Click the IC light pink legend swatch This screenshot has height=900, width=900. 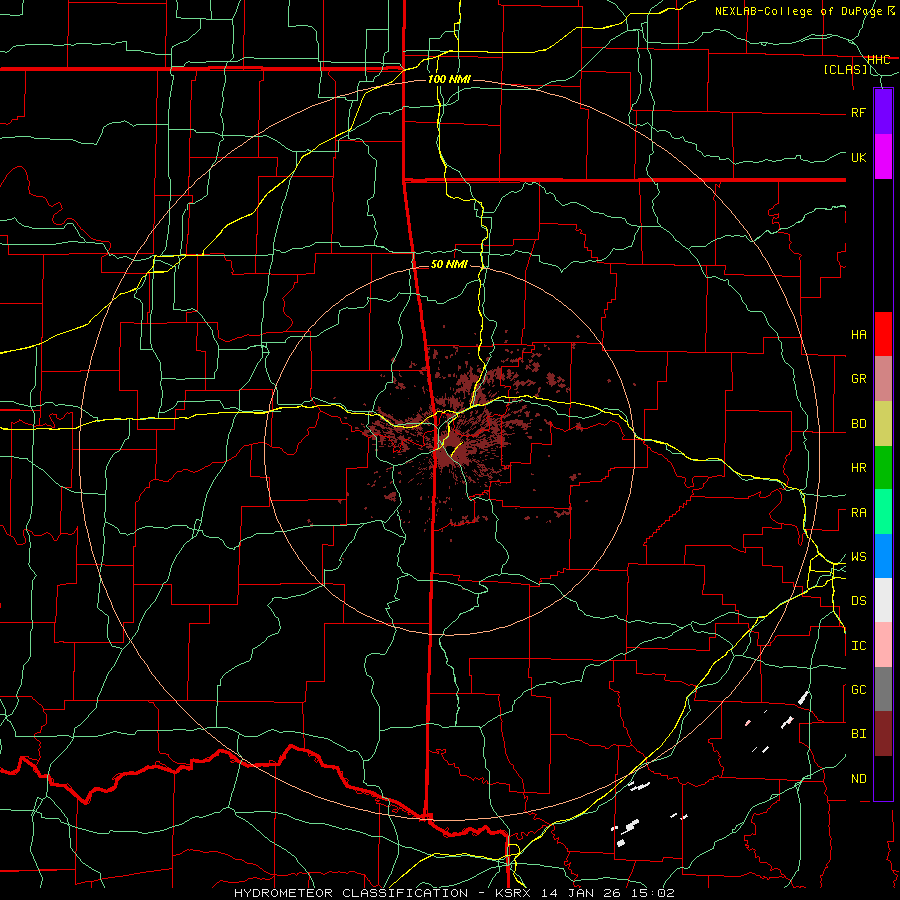(x=883, y=645)
